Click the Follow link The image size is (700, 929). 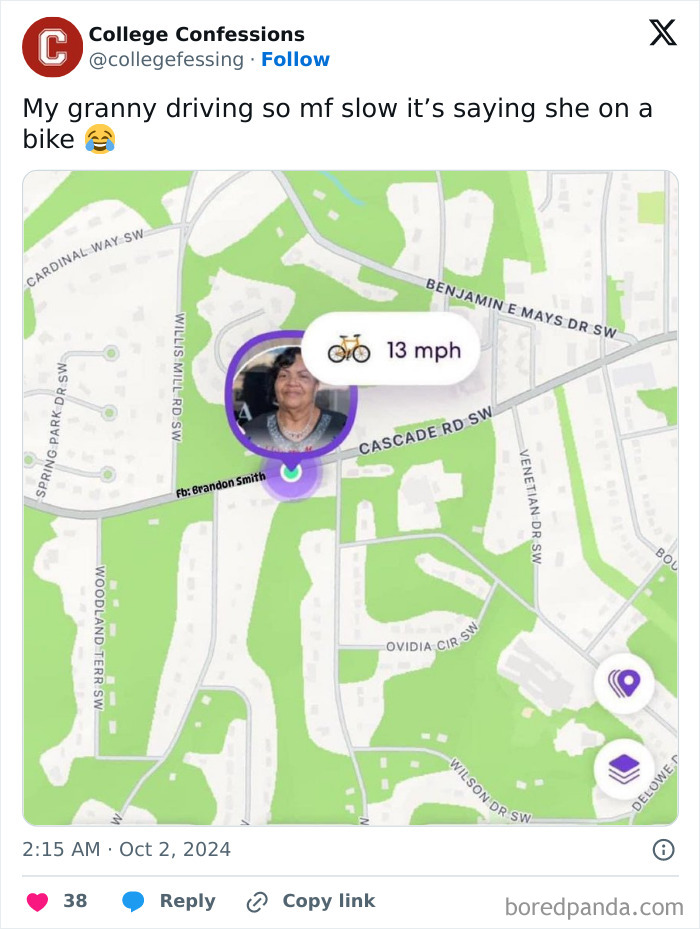click(x=296, y=60)
